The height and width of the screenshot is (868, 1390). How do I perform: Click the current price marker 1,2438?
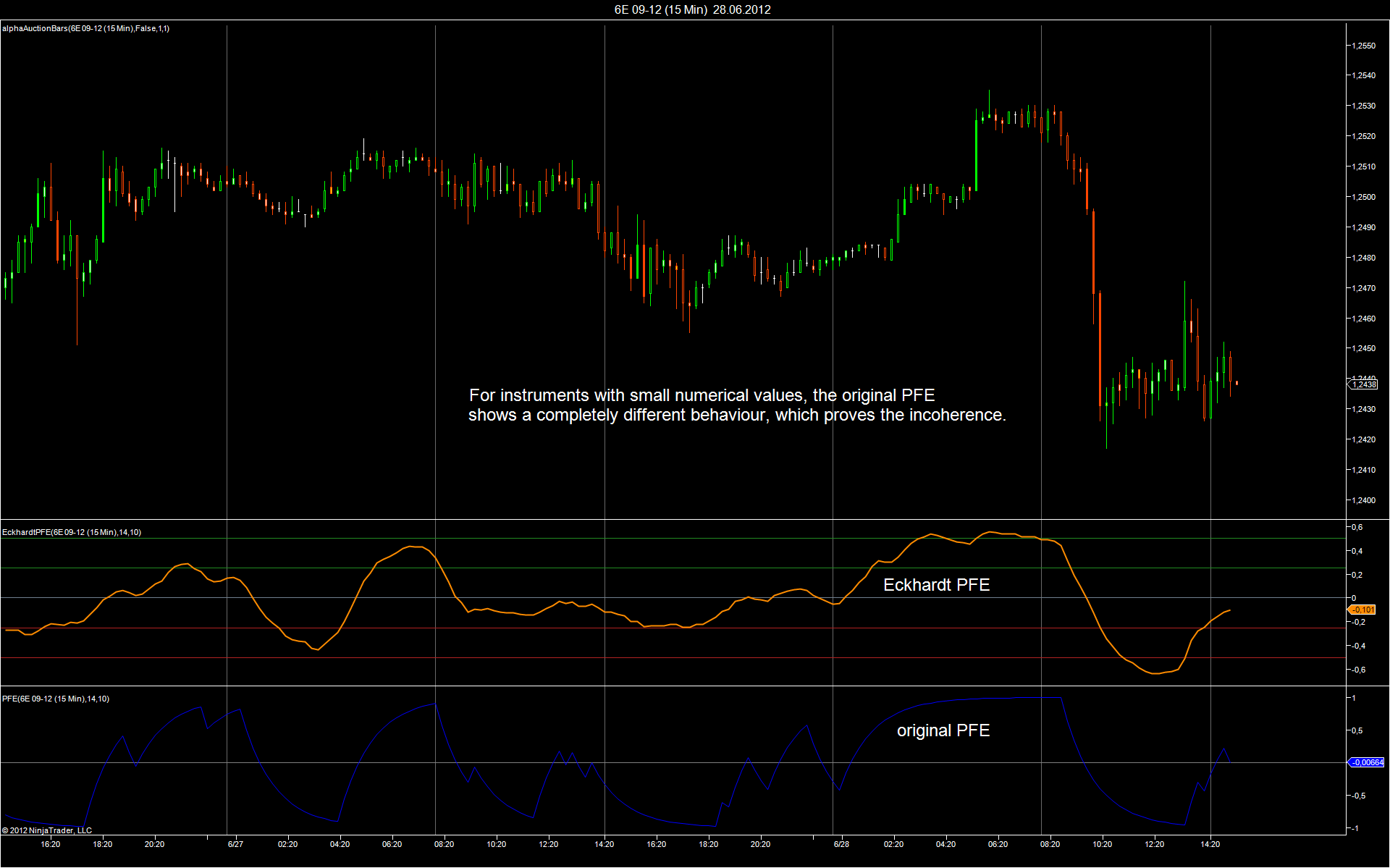point(1363,384)
